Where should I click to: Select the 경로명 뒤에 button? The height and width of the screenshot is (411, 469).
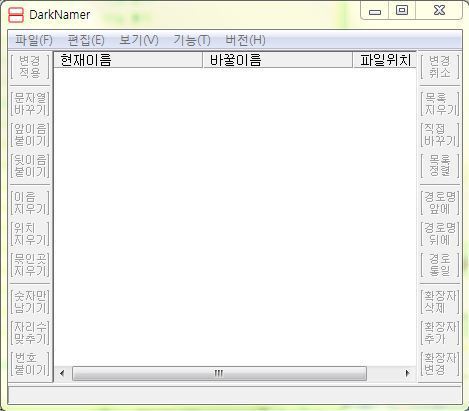440,234
